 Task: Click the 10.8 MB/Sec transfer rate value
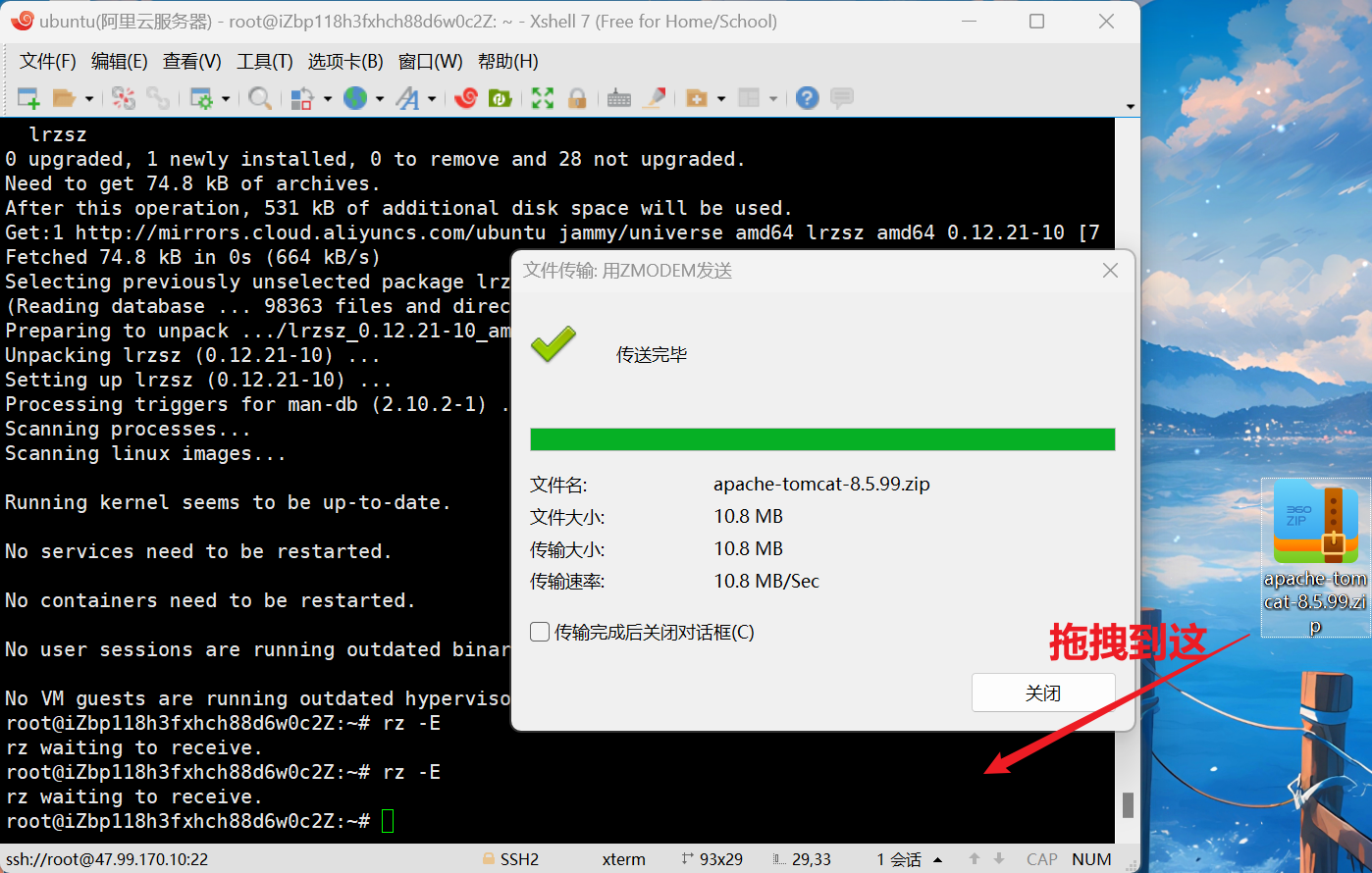tap(766, 581)
